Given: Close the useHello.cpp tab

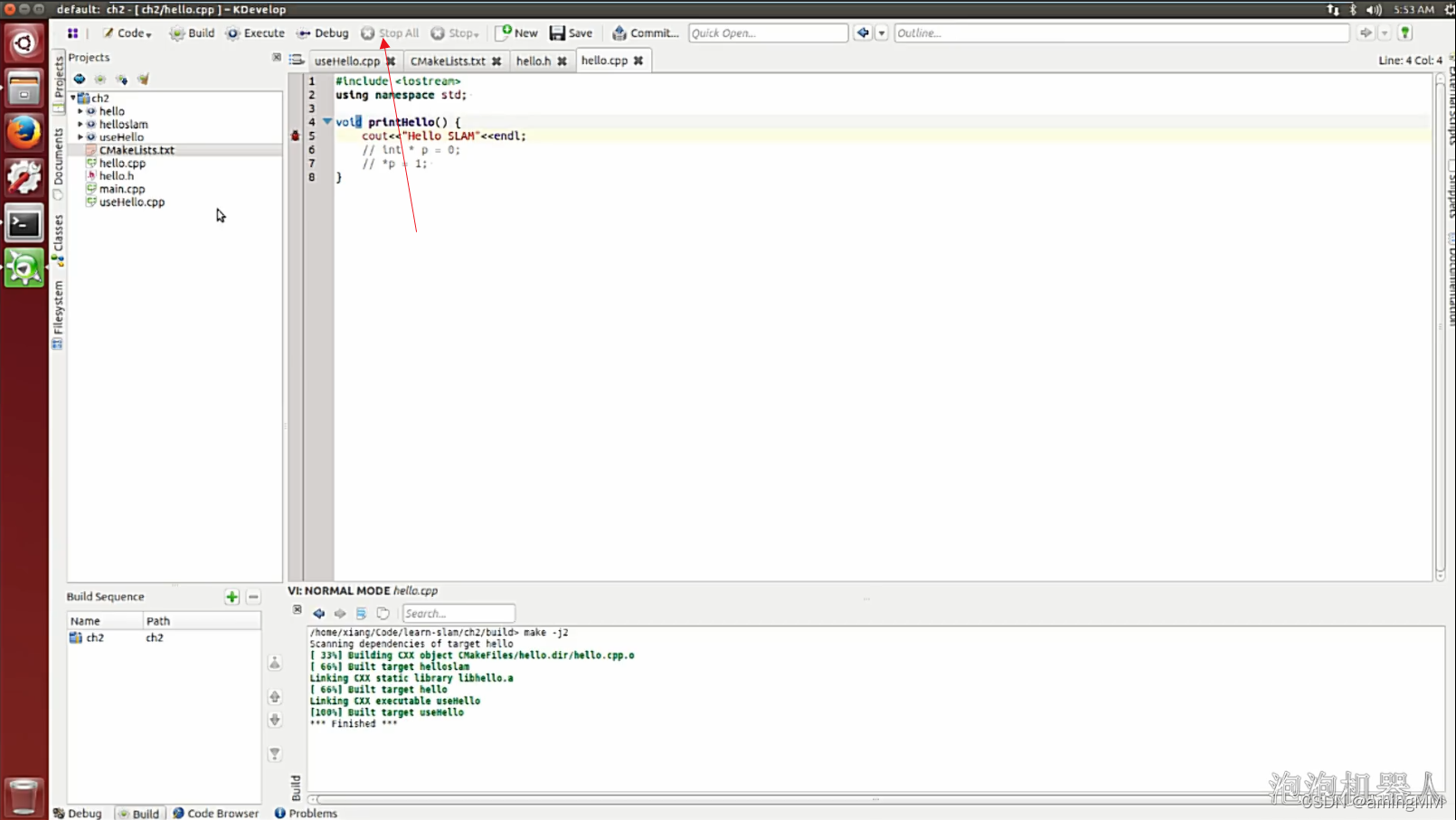Looking at the screenshot, I should (x=391, y=61).
